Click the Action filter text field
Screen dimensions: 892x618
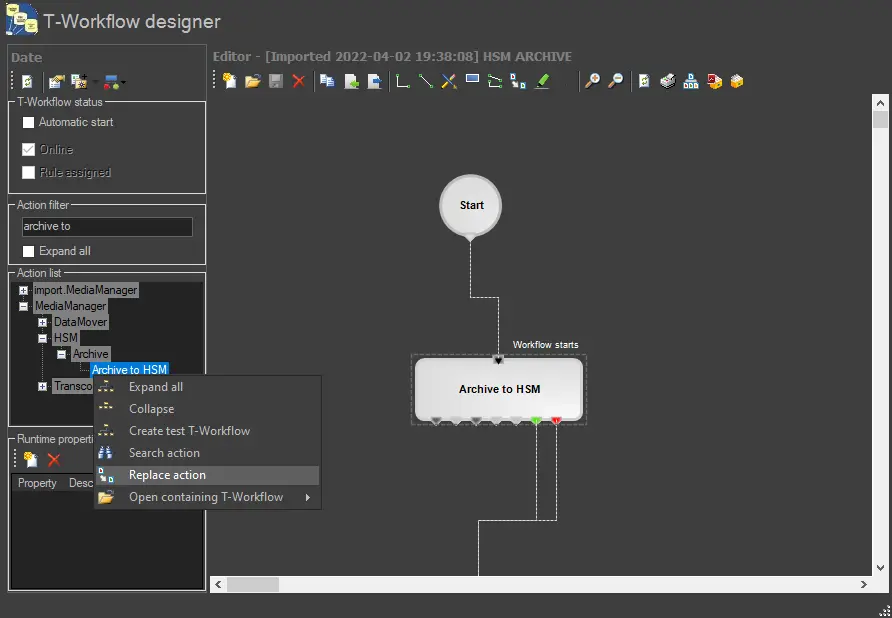(x=106, y=227)
